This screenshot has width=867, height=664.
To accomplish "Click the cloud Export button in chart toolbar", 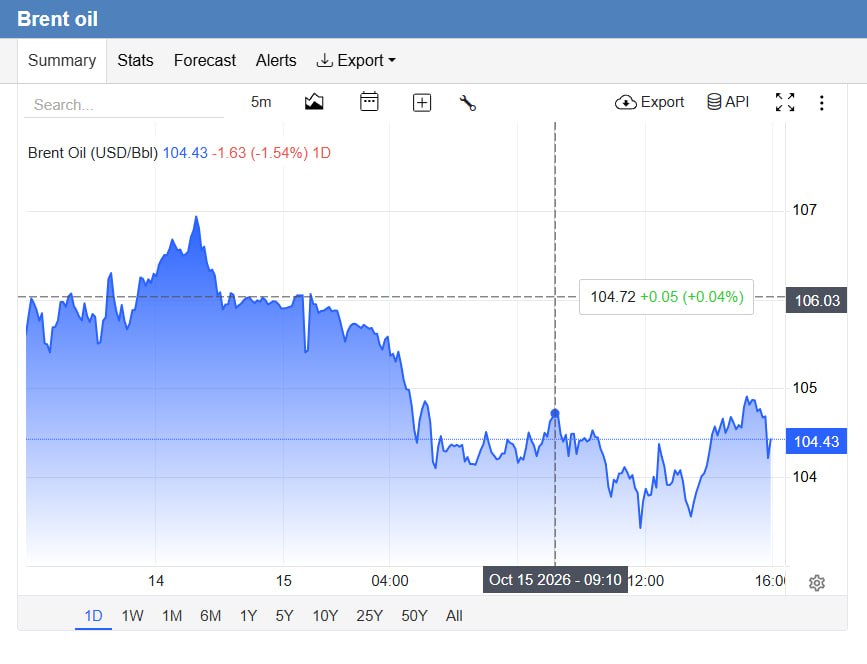I will pyautogui.click(x=649, y=102).
